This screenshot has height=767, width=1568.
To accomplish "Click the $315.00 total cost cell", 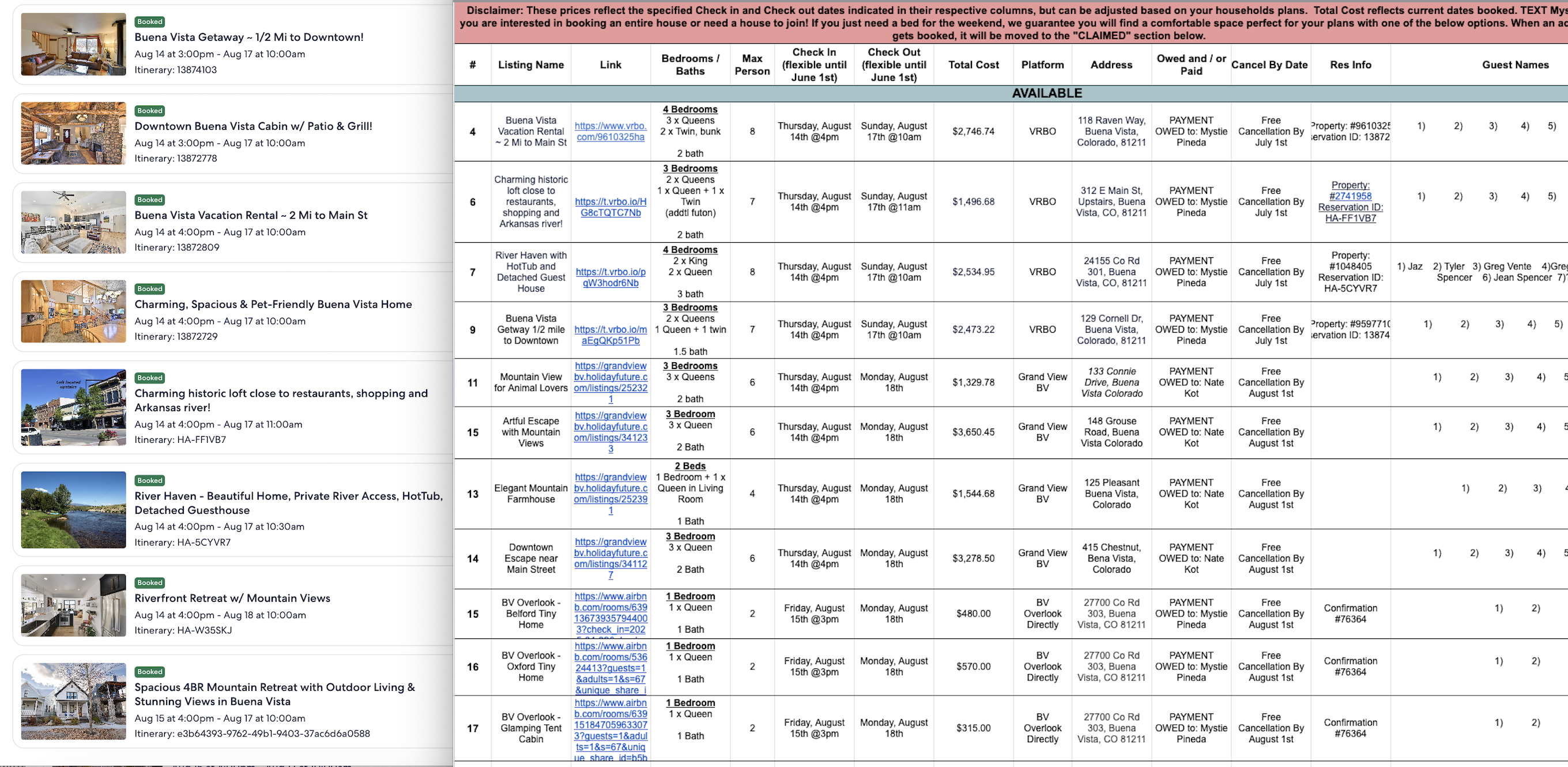I will coord(973,728).
